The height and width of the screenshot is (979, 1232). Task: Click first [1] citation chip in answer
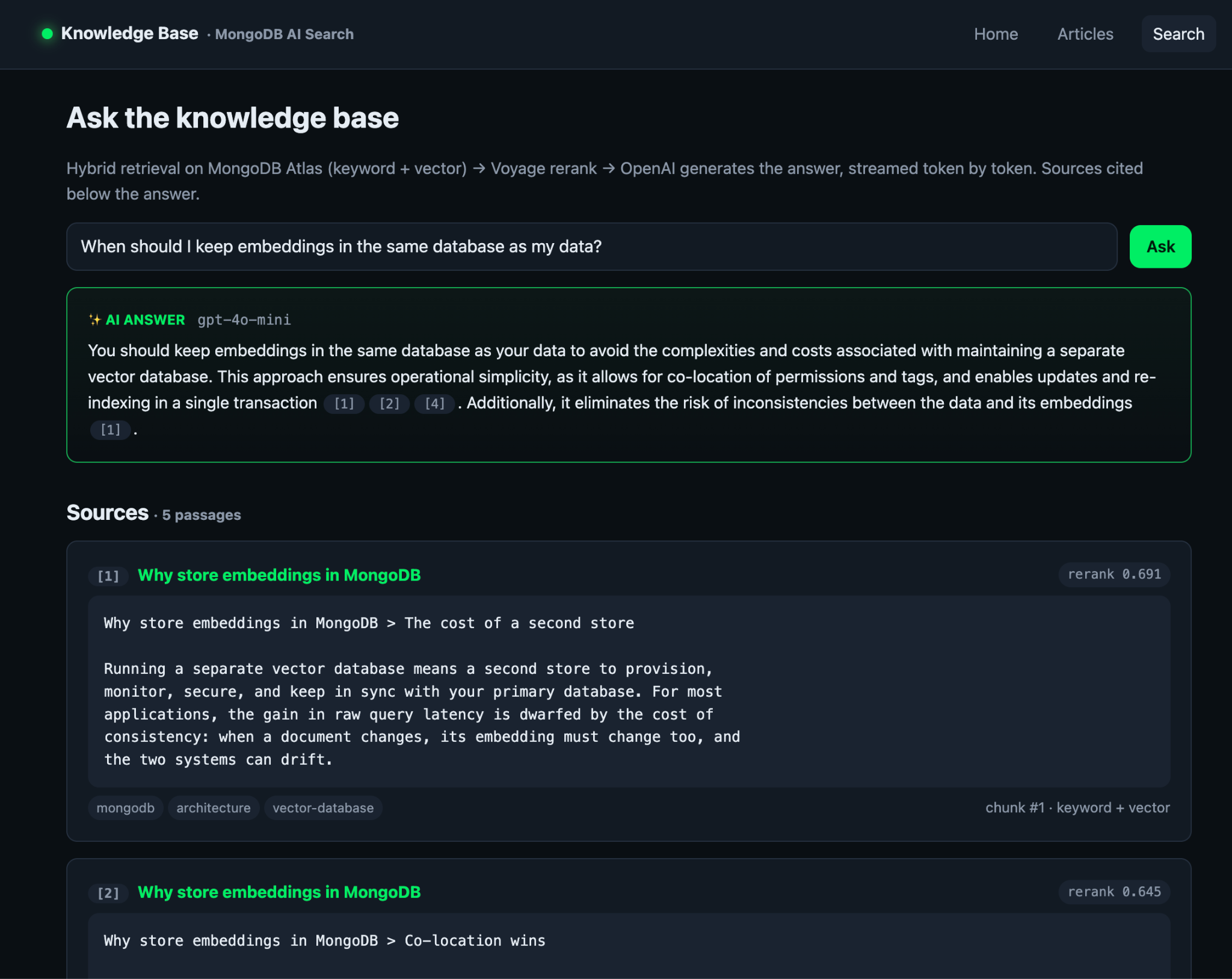344,404
